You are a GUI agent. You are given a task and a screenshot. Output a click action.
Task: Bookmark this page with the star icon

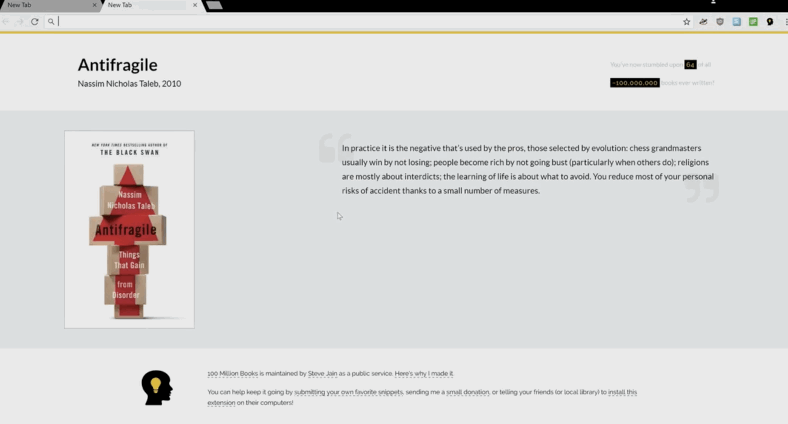coord(686,22)
